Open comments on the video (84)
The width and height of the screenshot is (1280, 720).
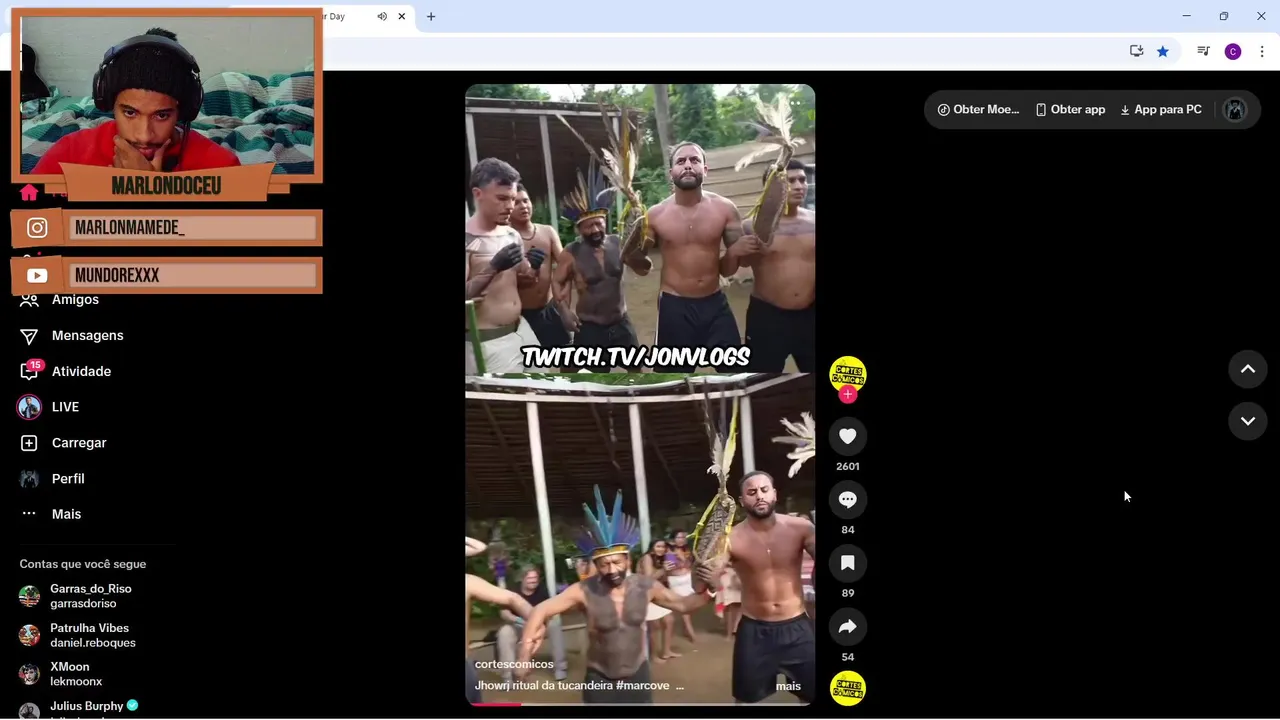click(847, 500)
